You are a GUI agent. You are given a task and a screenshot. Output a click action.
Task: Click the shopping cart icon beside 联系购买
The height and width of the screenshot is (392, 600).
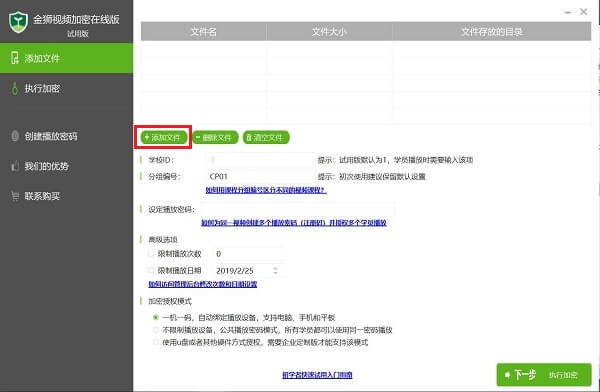pos(15,196)
